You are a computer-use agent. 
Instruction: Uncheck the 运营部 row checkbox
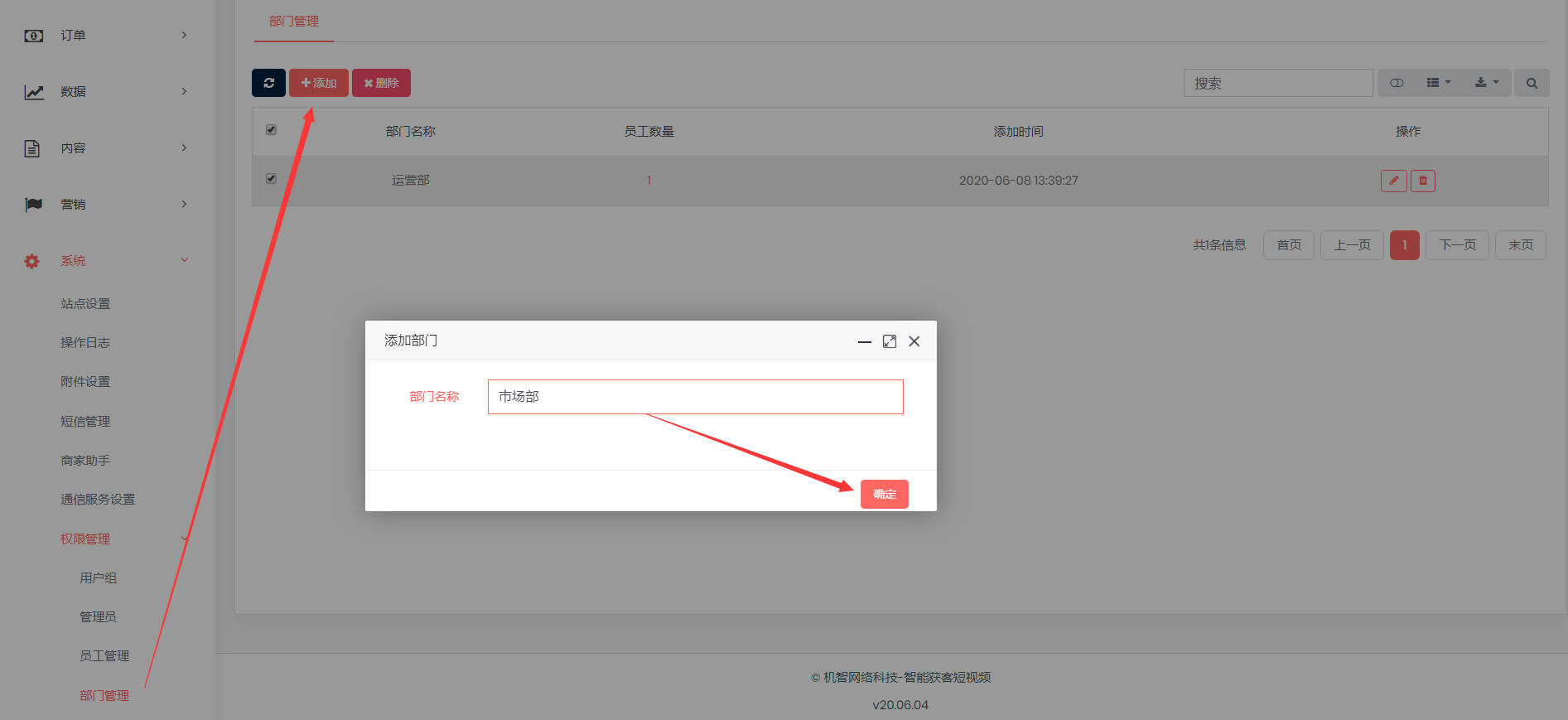271,179
